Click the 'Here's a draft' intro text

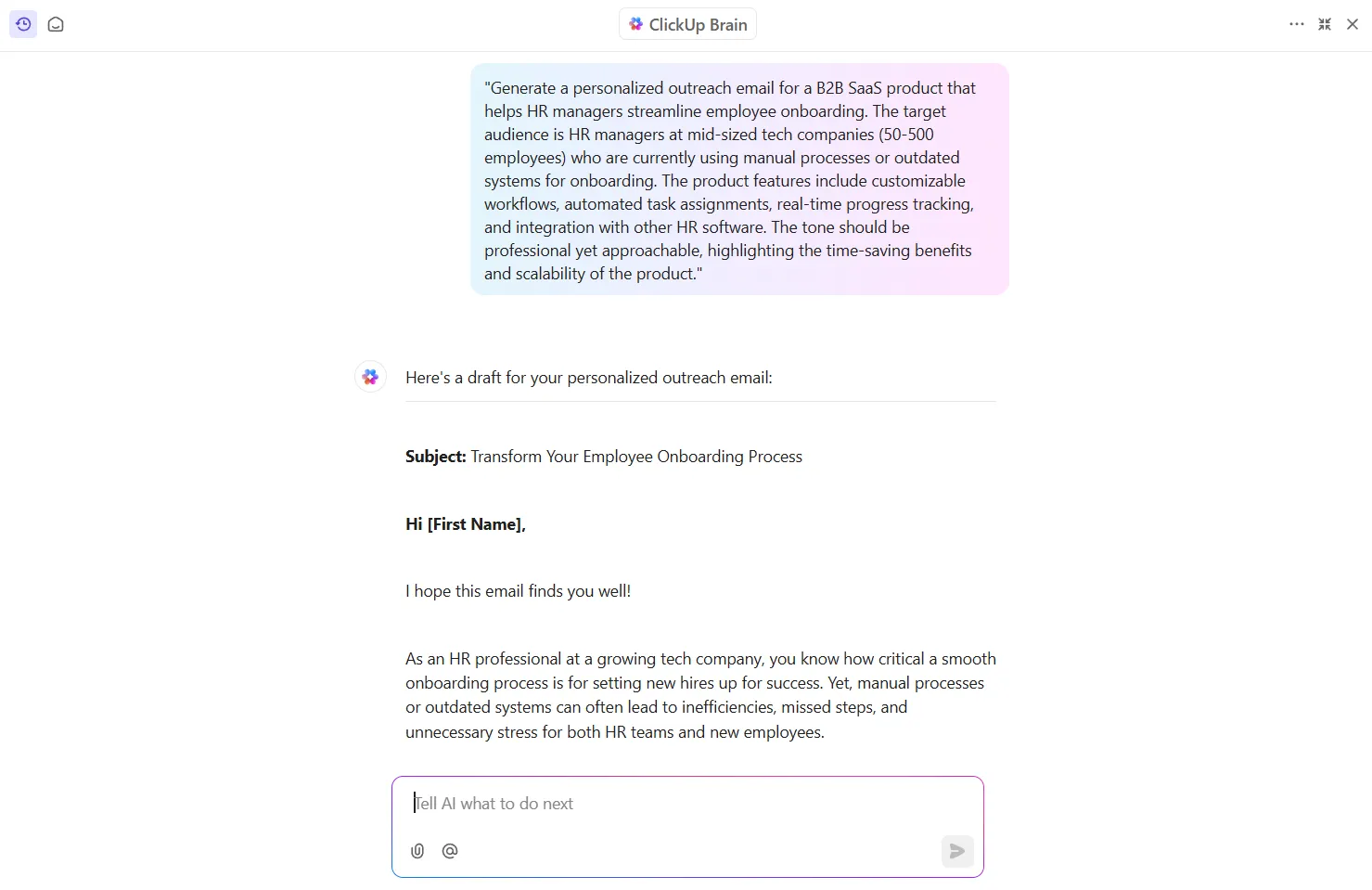pos(589,378)
